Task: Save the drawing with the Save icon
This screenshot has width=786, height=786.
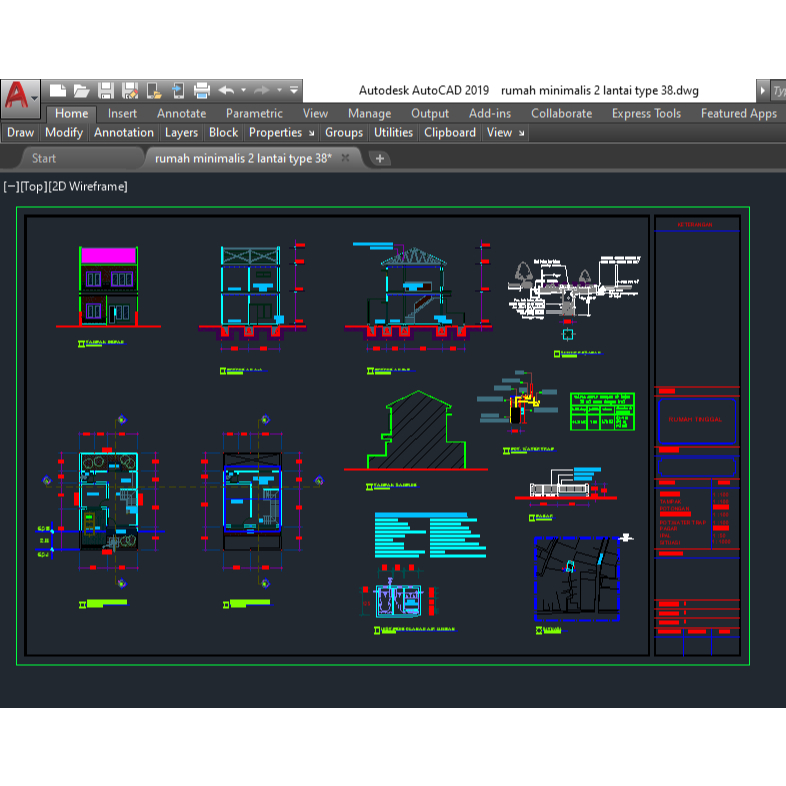Action: coord(106,91)
